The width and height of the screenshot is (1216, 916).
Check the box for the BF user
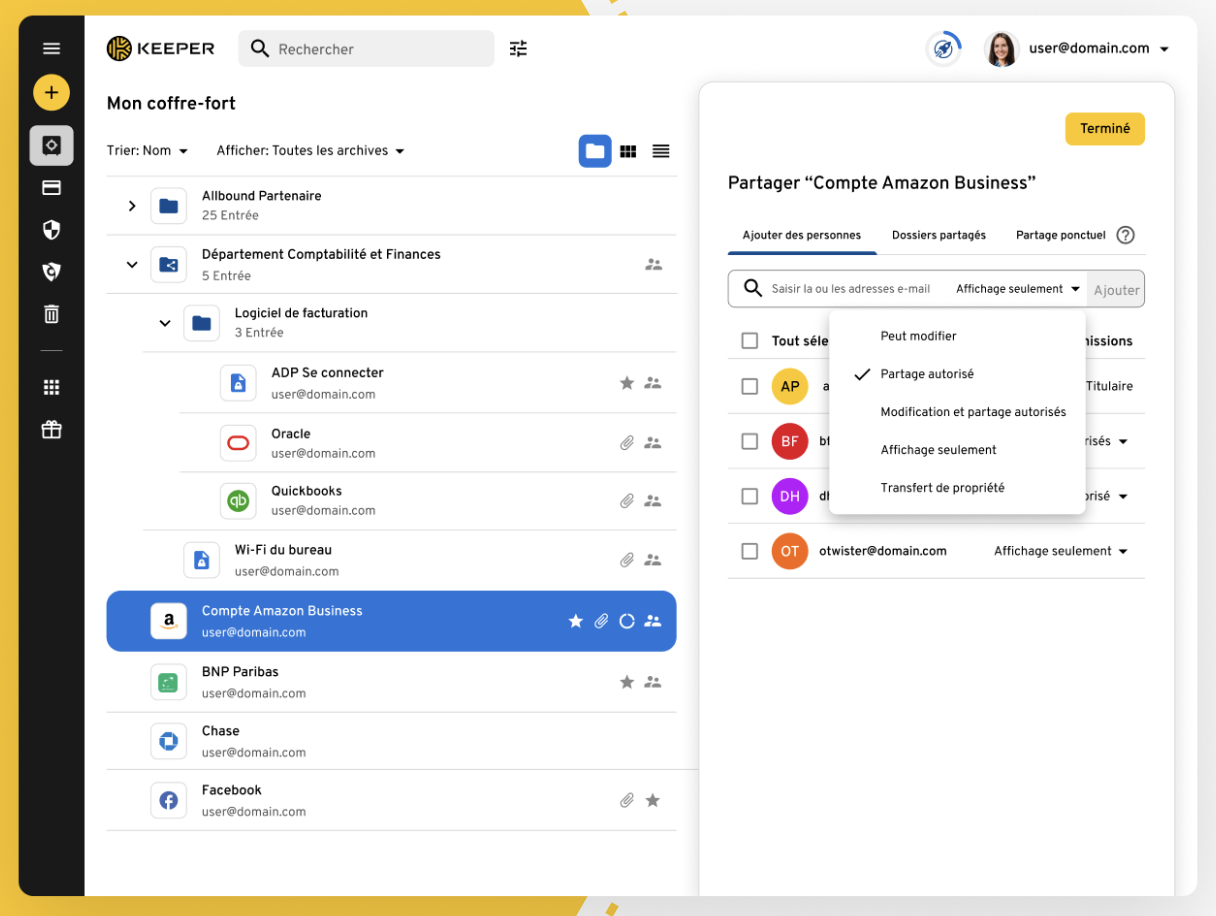click(x=750, y=441)
